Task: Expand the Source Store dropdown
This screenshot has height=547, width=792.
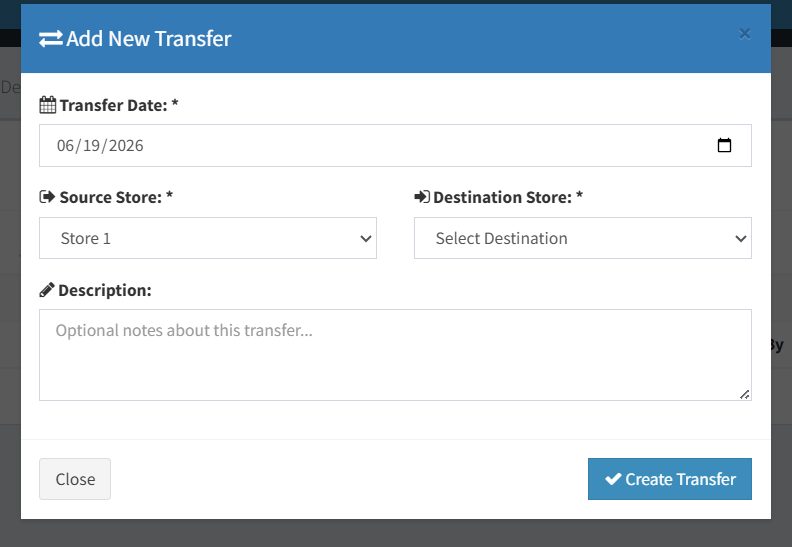Action: tap(208, 238)
